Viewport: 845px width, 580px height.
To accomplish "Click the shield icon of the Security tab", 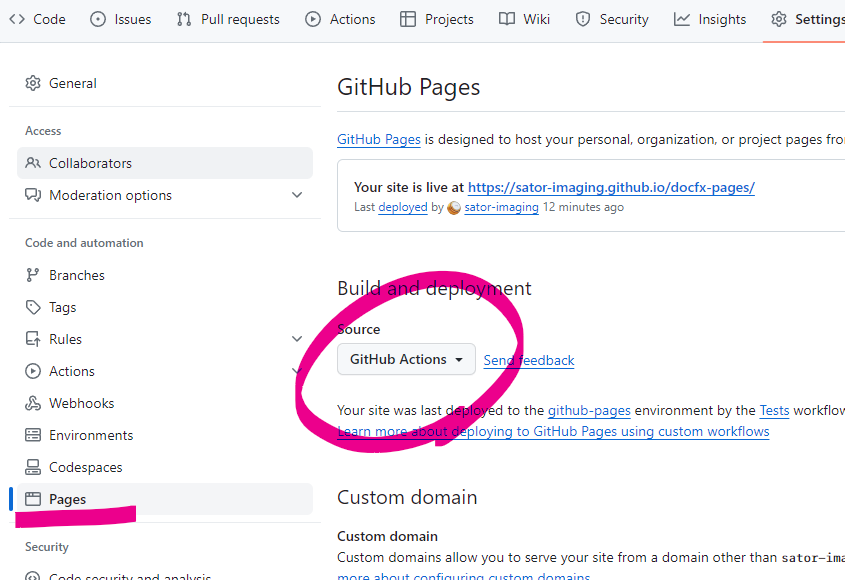I will point(583,19).
